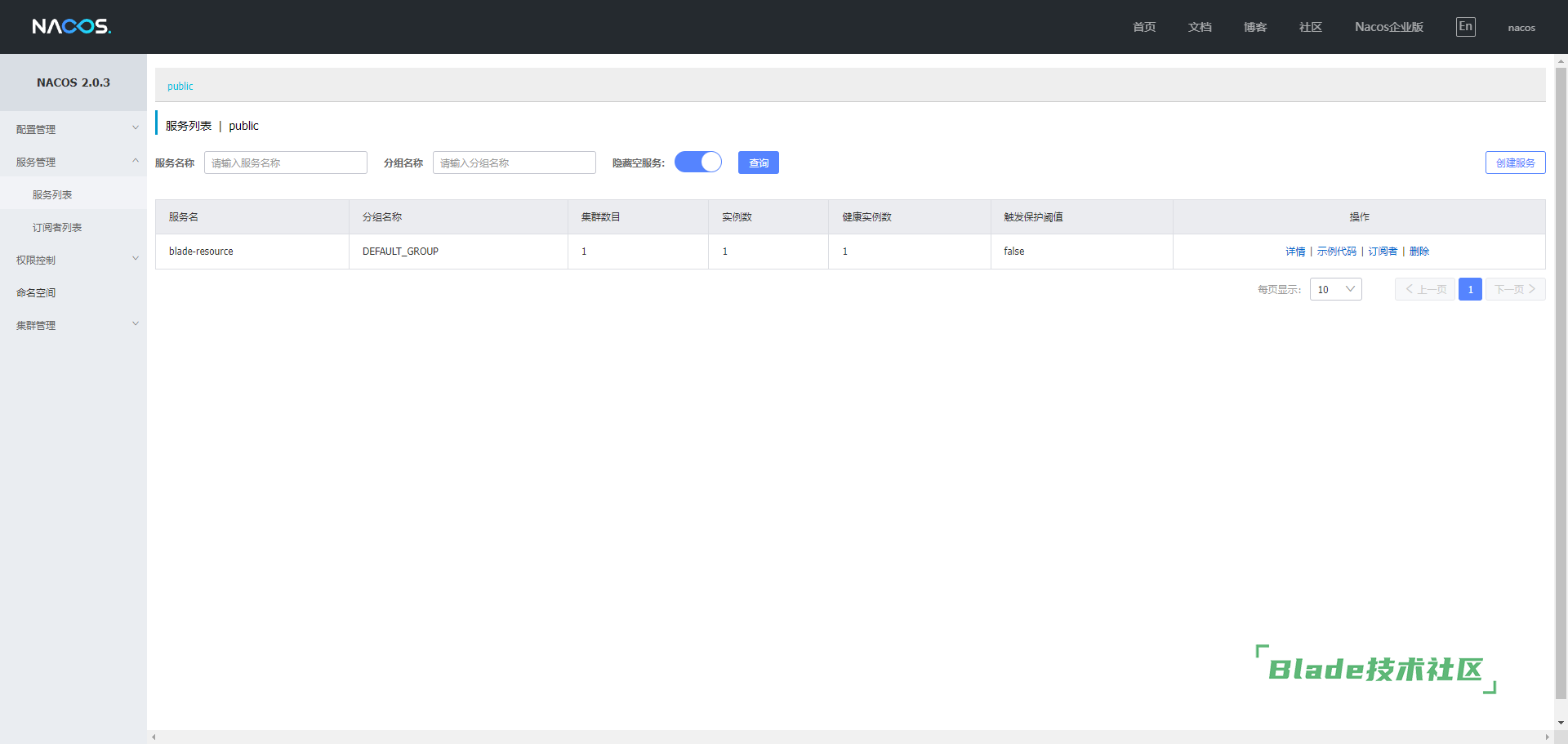Image resolution: width=1568 pixels, height=744 pixels.
Task: Switch language with the En icon
Action: (1465, 26)
